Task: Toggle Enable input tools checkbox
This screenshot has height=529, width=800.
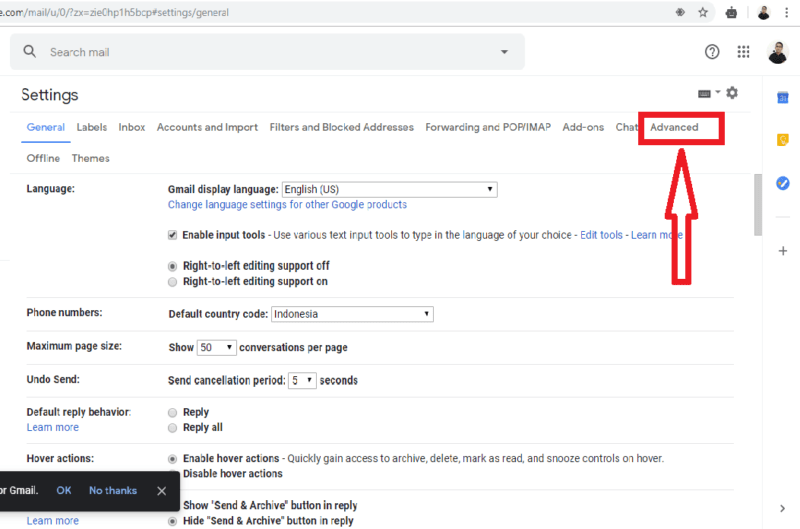Action: pyautogui.click(x=172, y=235)
